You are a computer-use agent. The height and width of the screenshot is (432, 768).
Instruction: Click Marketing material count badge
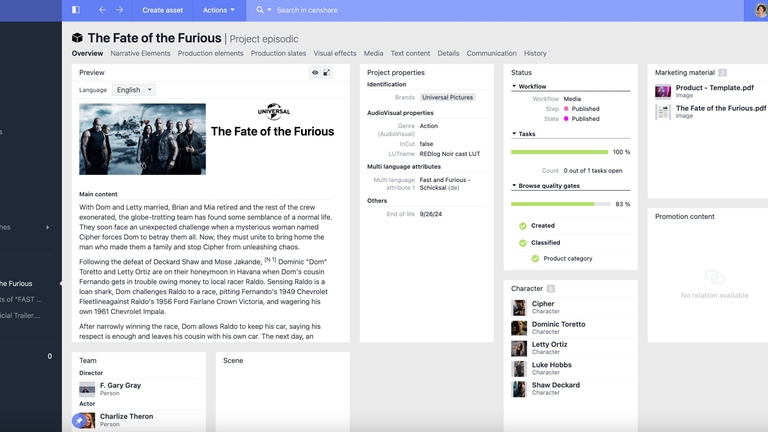pos(722,72)
